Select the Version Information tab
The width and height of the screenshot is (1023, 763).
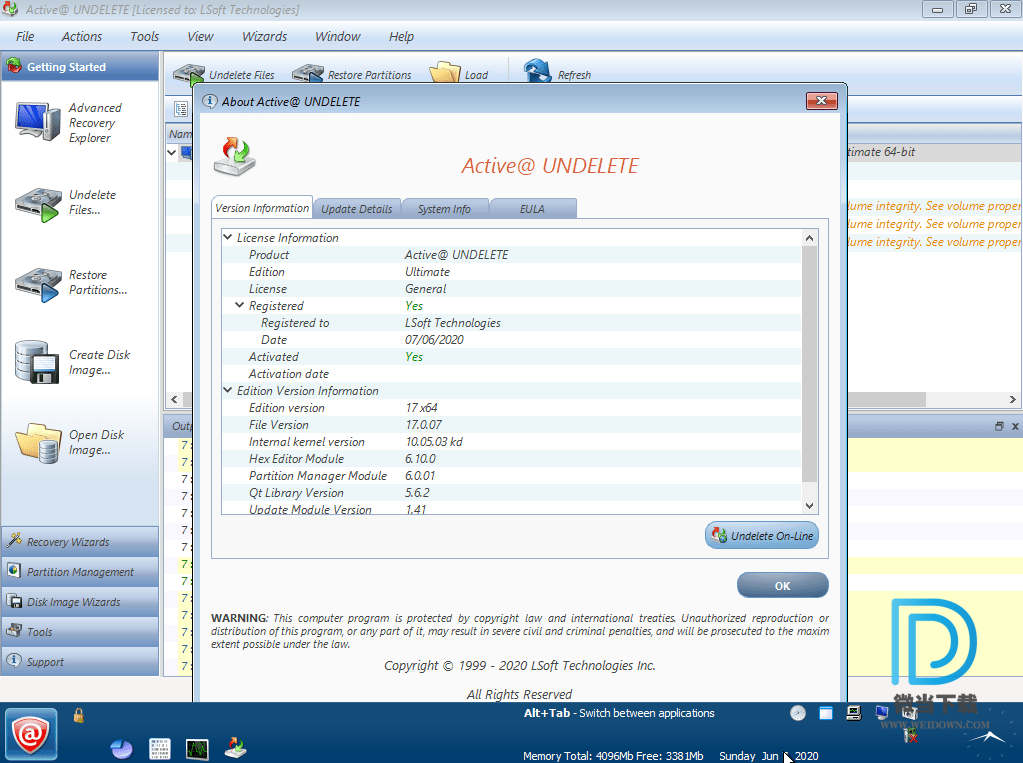262,208
